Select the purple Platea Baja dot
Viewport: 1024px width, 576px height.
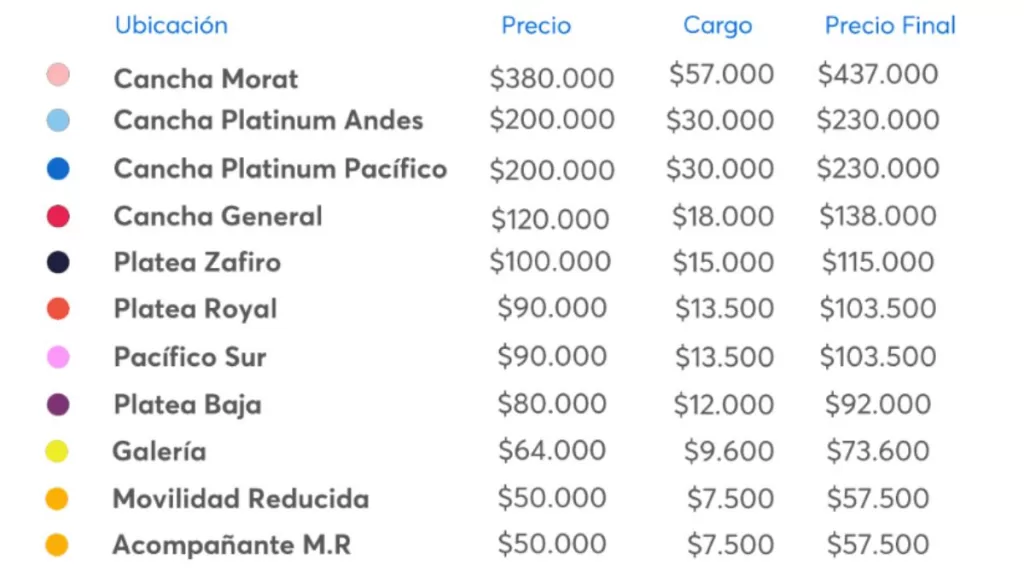pyautogui.click(x=58, y=405)
